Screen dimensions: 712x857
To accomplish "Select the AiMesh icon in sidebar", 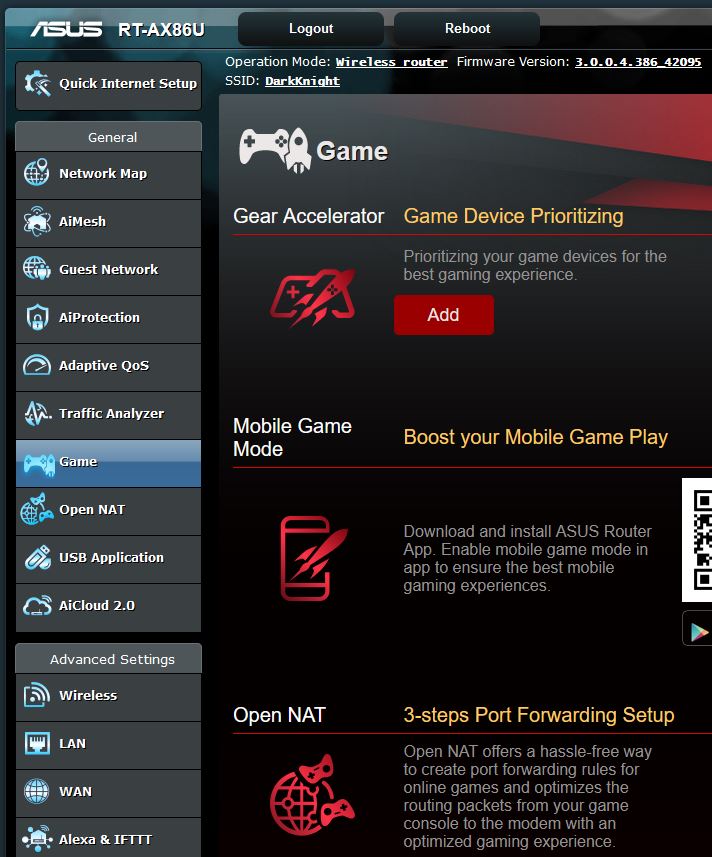I will click(37, 221).
